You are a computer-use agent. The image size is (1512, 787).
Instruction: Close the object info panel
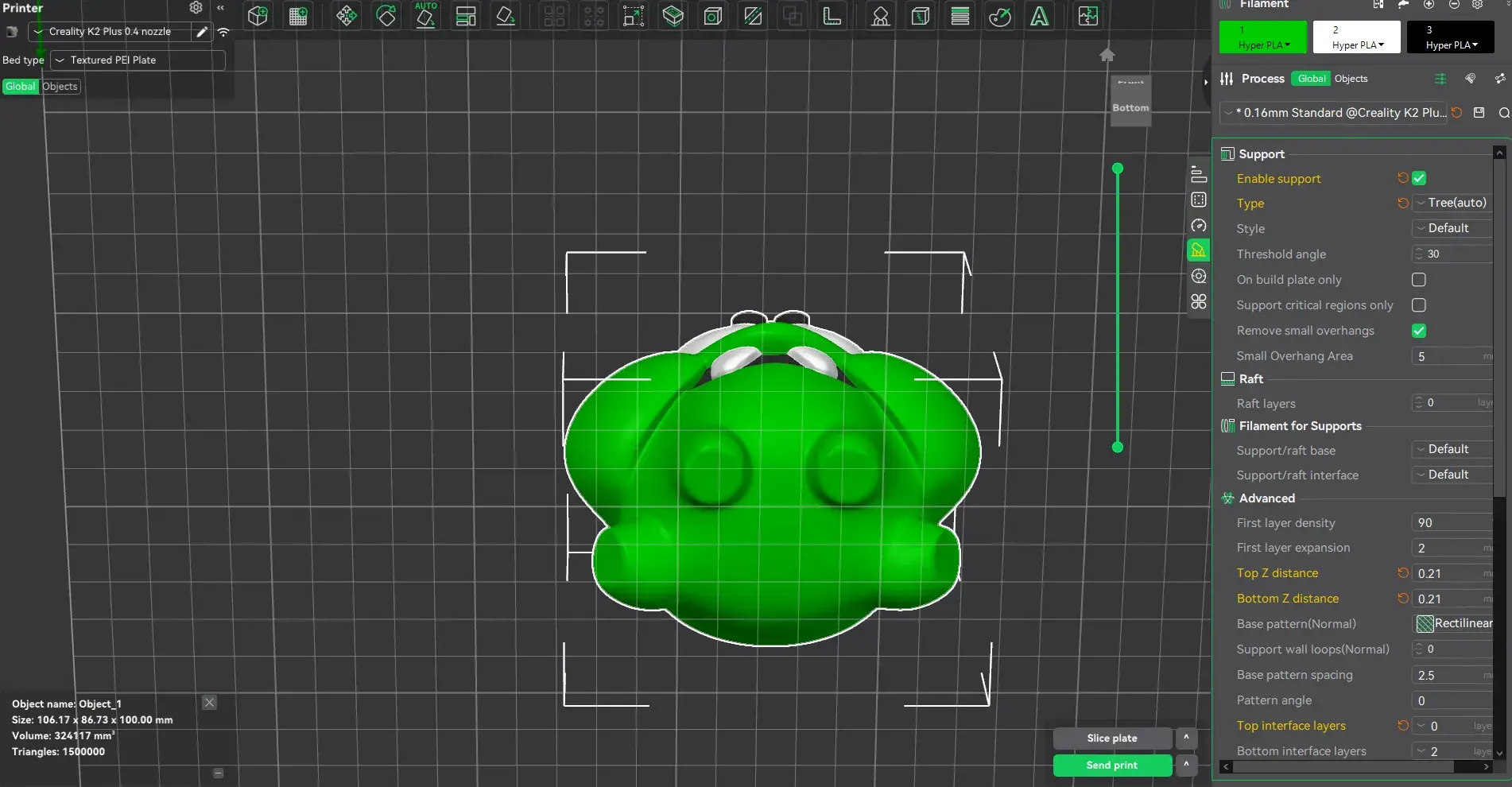pyautogui.click(x=209, y=703)
